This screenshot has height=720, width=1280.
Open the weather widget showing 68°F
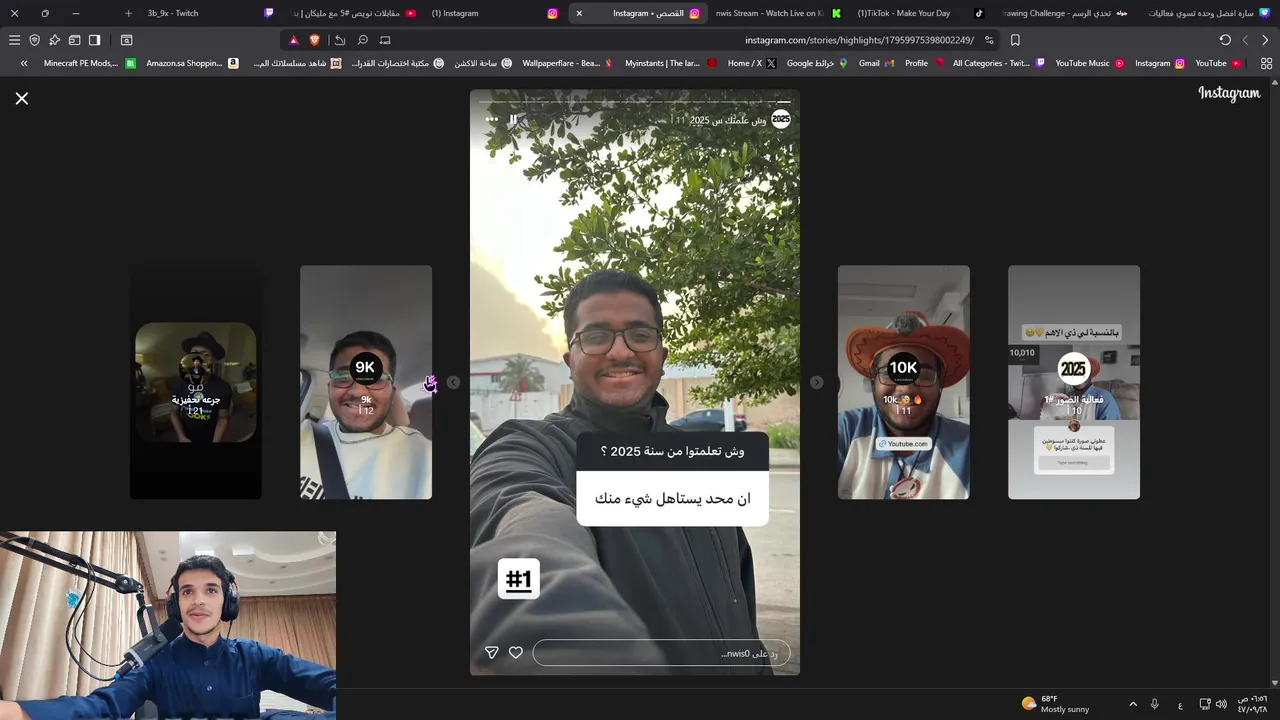click(1055, 704)
